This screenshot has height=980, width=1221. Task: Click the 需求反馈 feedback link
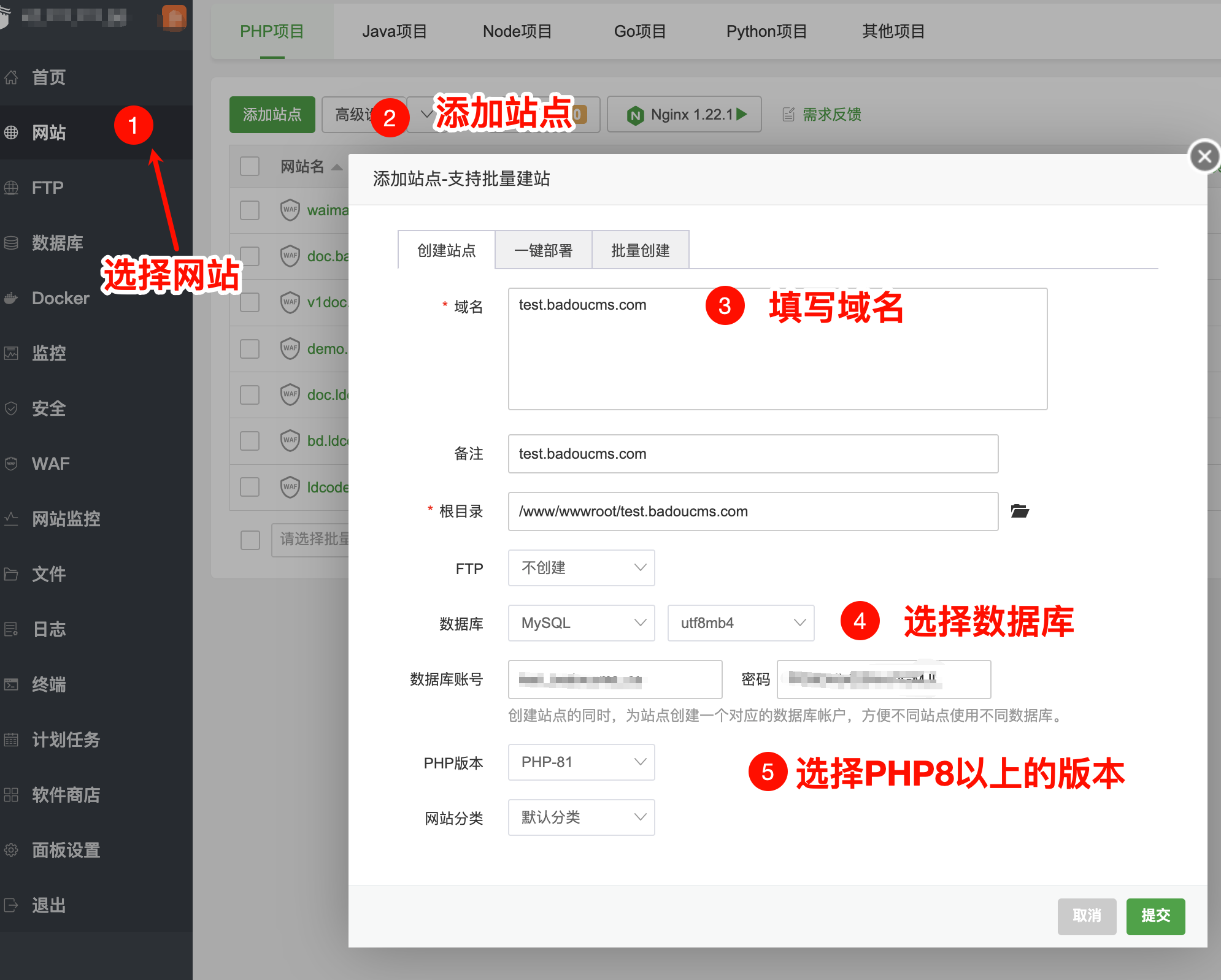pos(831,114)
